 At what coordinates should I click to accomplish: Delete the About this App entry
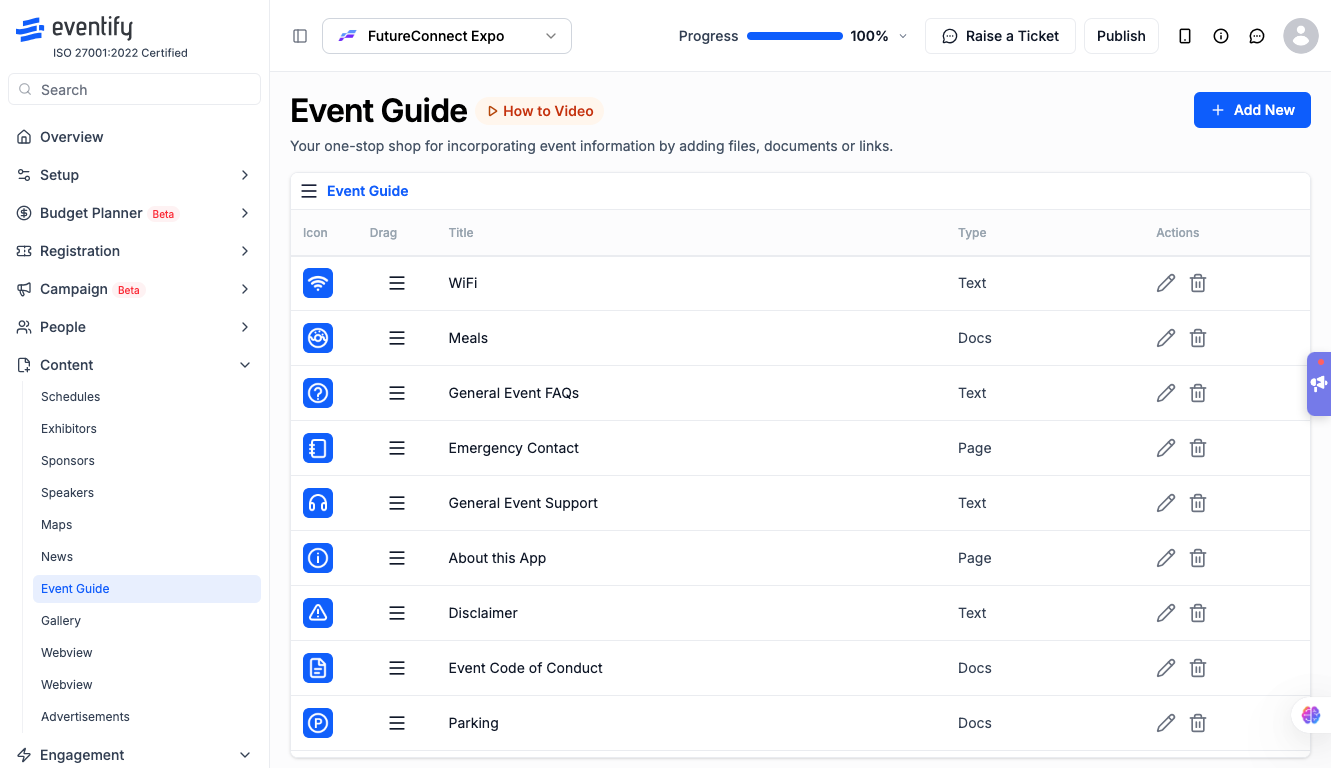click(1198, 558)
